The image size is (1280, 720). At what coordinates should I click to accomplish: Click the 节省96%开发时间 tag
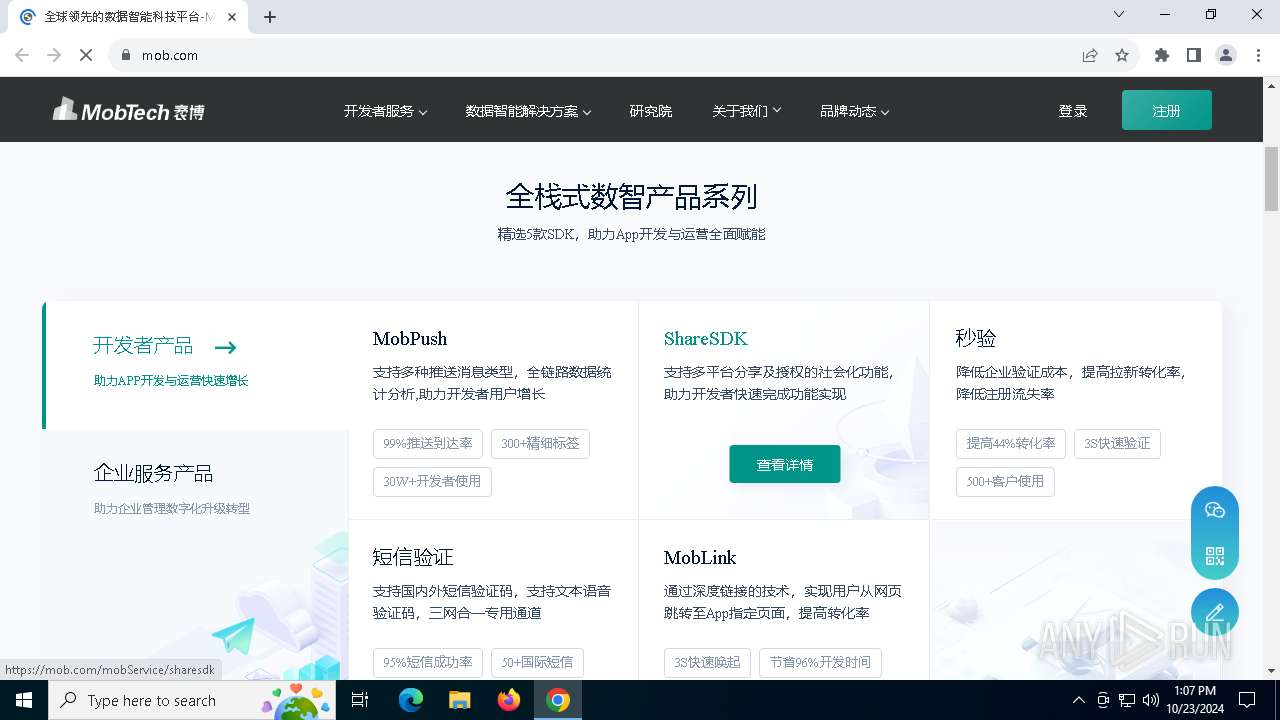point(820,662)
